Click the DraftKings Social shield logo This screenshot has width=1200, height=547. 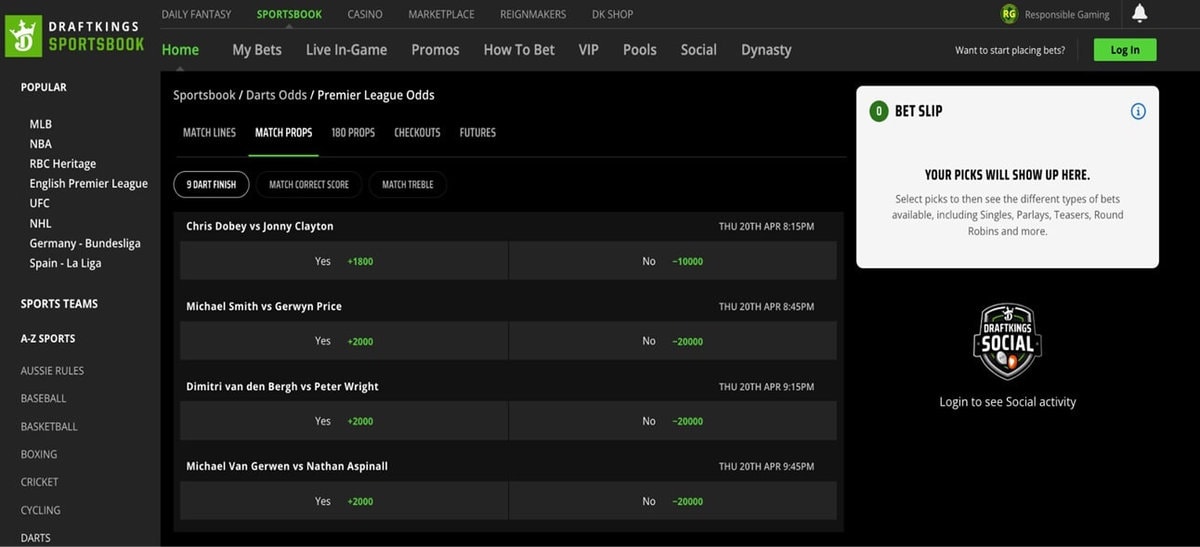coord(1007,341)
